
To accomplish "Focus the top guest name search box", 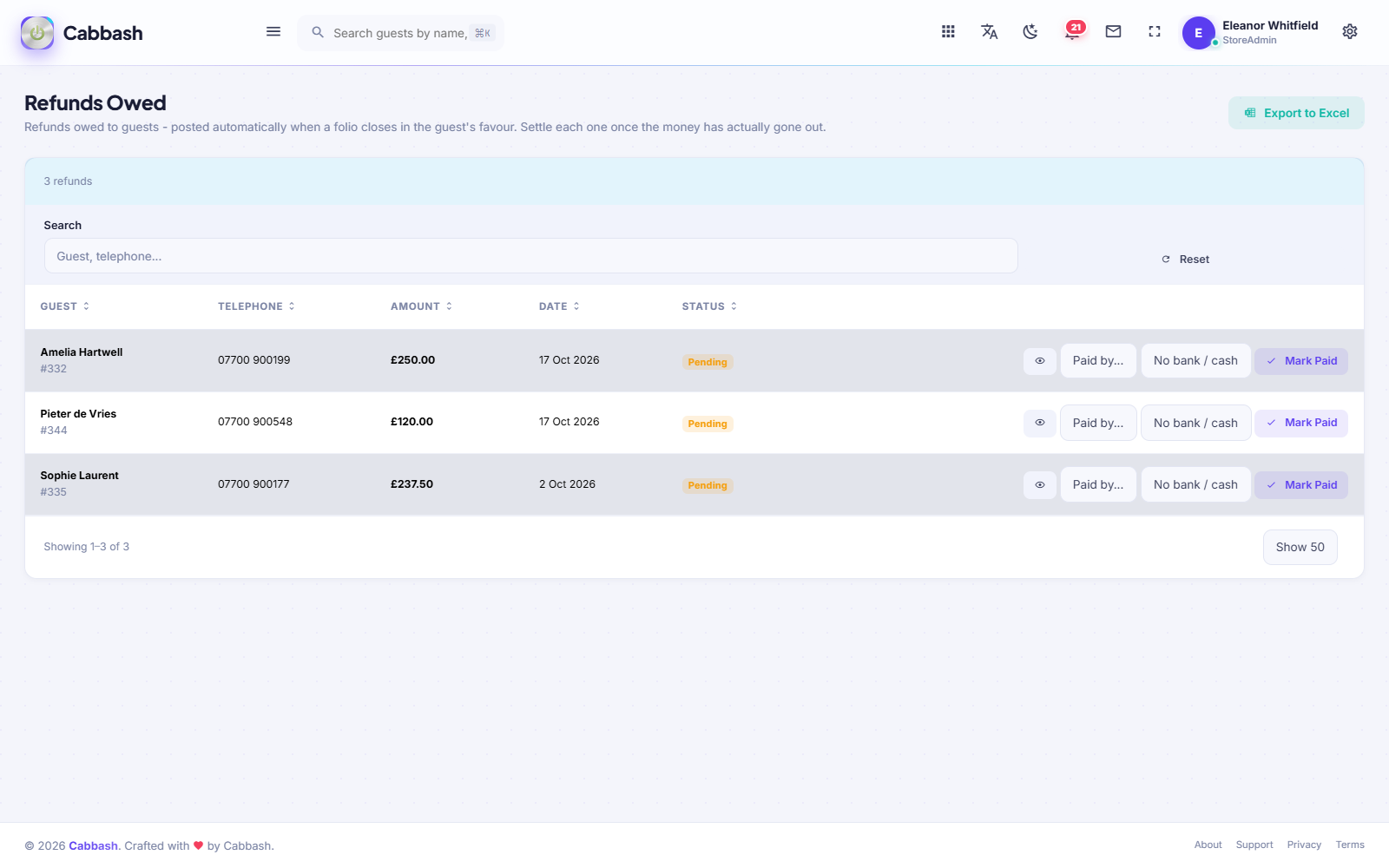I will (x=400, y=33).
